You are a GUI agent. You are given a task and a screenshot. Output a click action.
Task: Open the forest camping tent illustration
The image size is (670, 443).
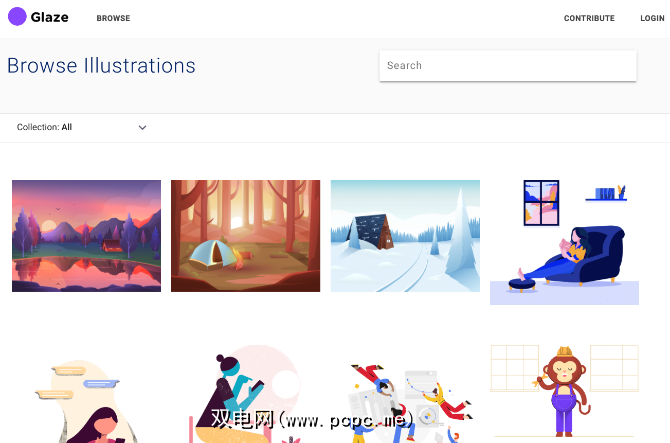tap(245, 236)
